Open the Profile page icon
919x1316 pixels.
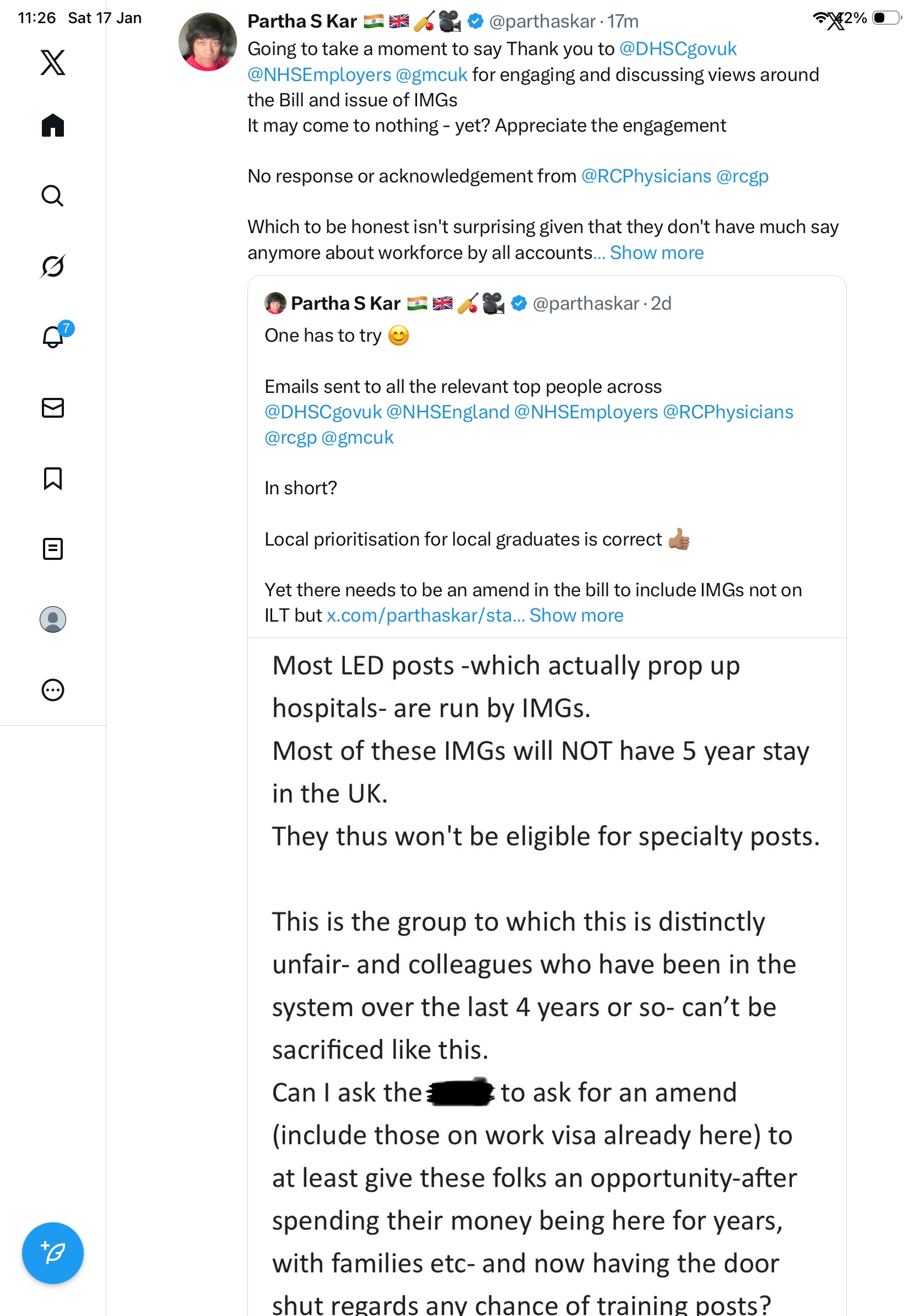[x=53, y=619]
